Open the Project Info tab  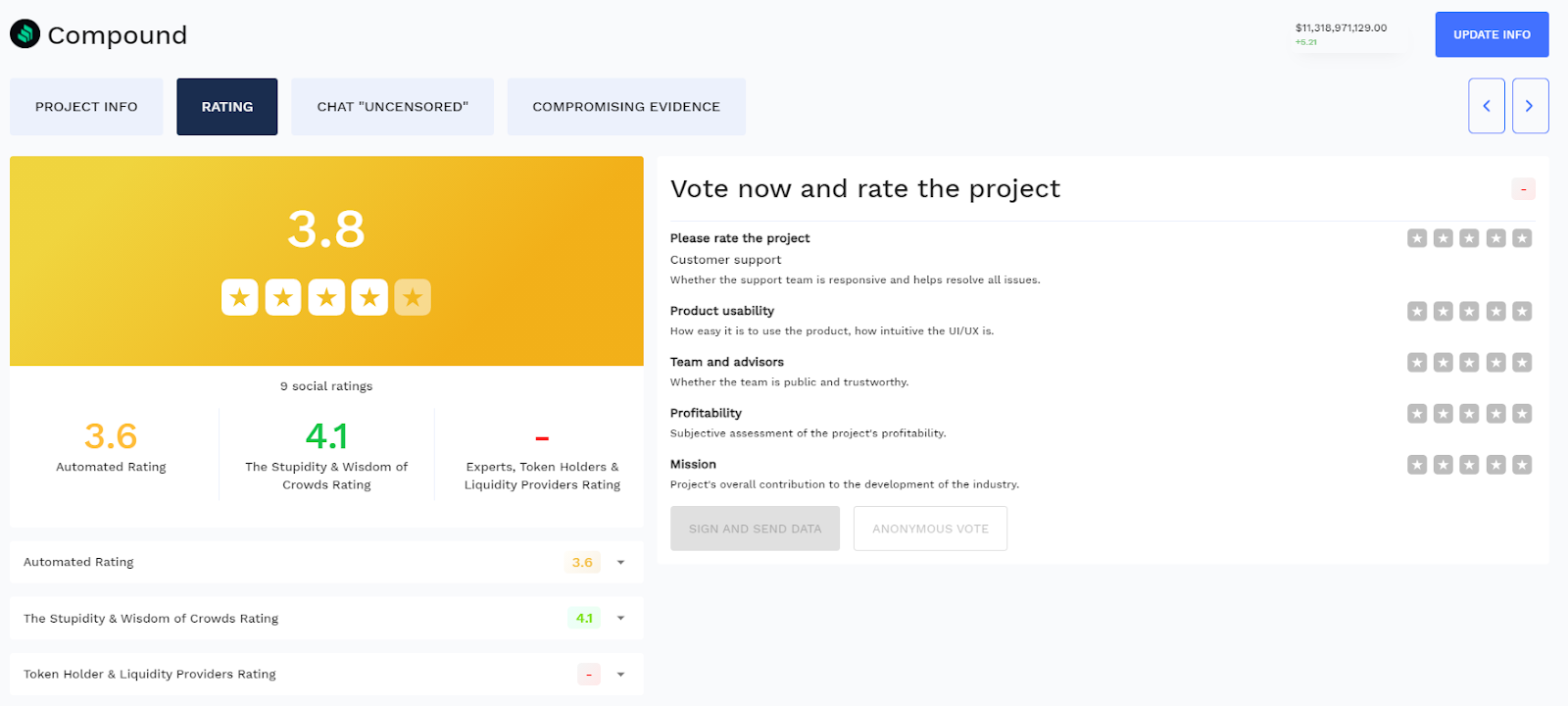coord(86,107)
